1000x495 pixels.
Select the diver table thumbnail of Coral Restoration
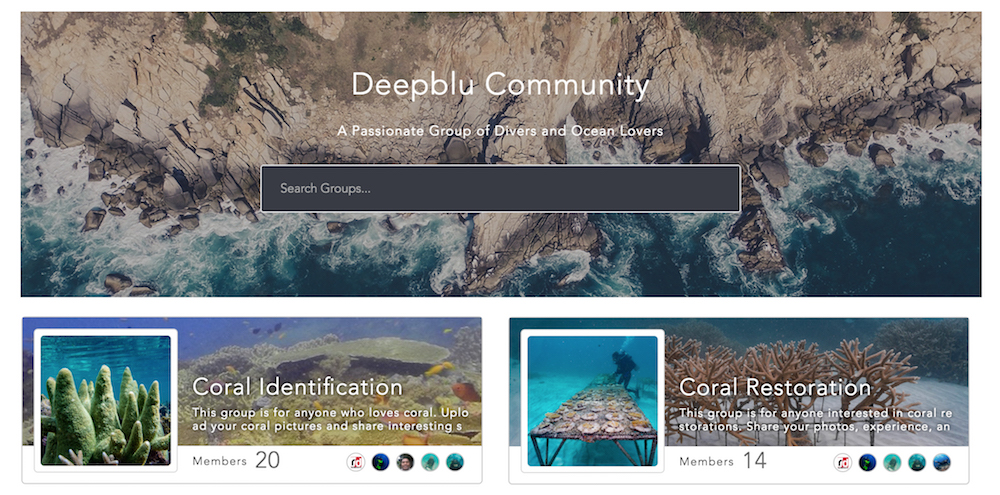(592, 401)
